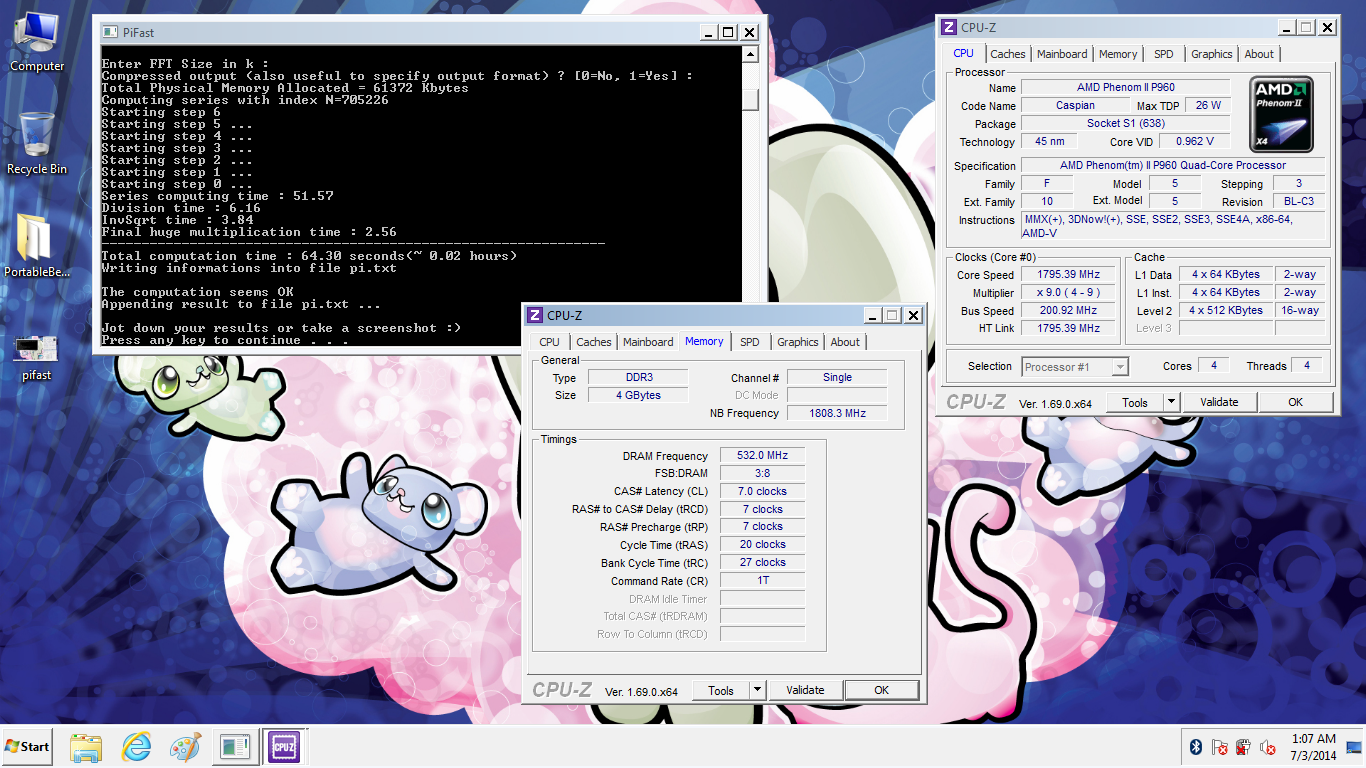This screenshot has height=768, width=1366.
Task: Click the Multiplier x 9.0 ( 4 - 9 ) value
Action: tap(1069, 292)
